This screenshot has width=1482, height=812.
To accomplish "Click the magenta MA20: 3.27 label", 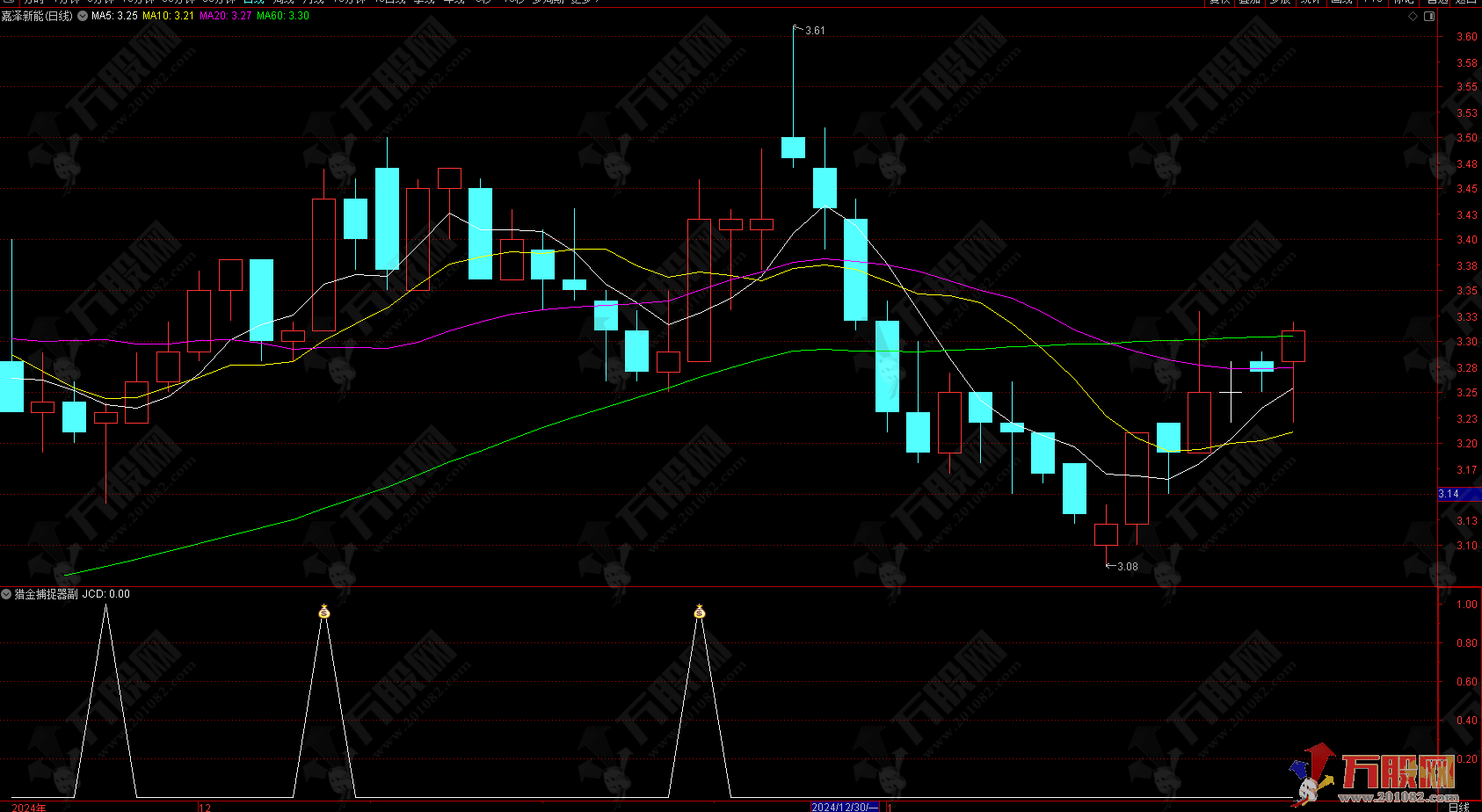I will coord(226,16).
